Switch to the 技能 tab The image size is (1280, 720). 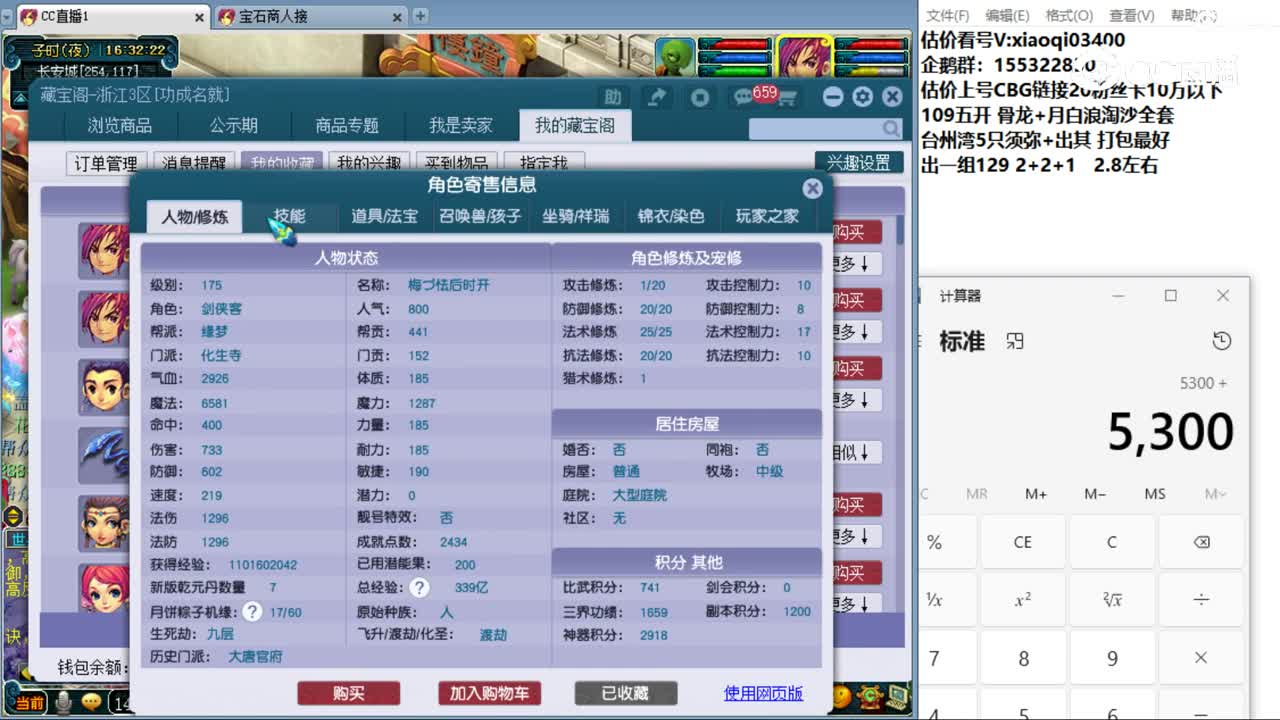[x=290, y=215]
